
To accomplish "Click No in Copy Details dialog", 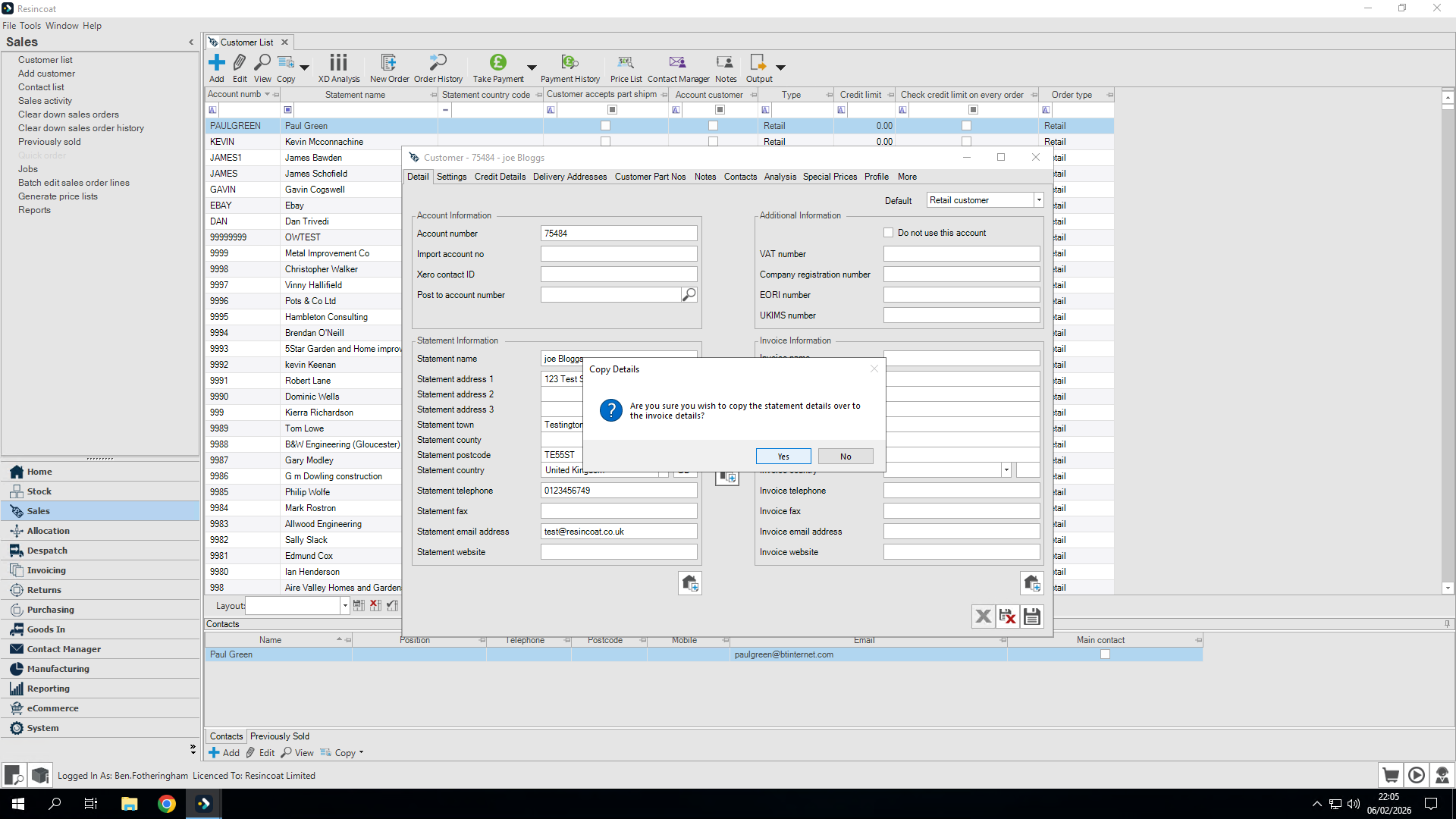I will (x=846, y=457).
